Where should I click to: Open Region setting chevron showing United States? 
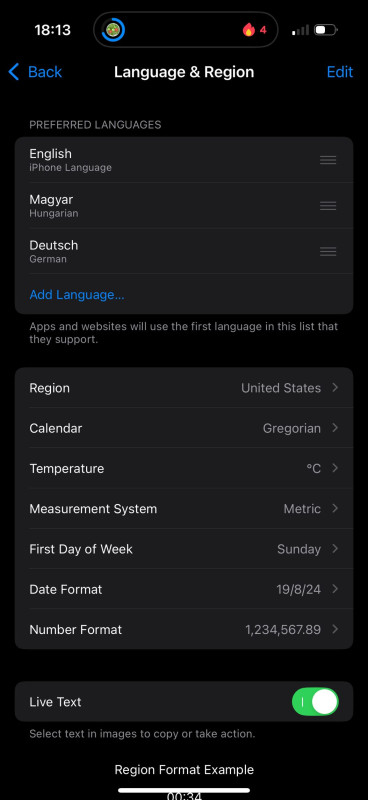click(335, 388)
